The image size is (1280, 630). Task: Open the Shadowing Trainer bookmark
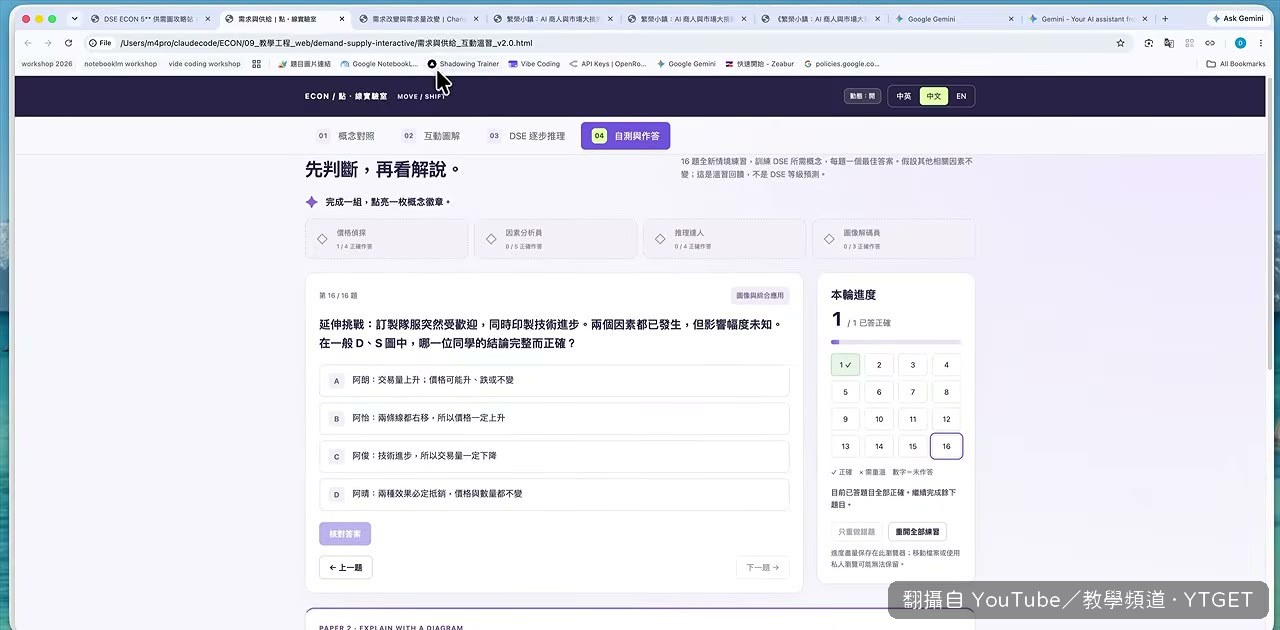click(x=463, y=63)
